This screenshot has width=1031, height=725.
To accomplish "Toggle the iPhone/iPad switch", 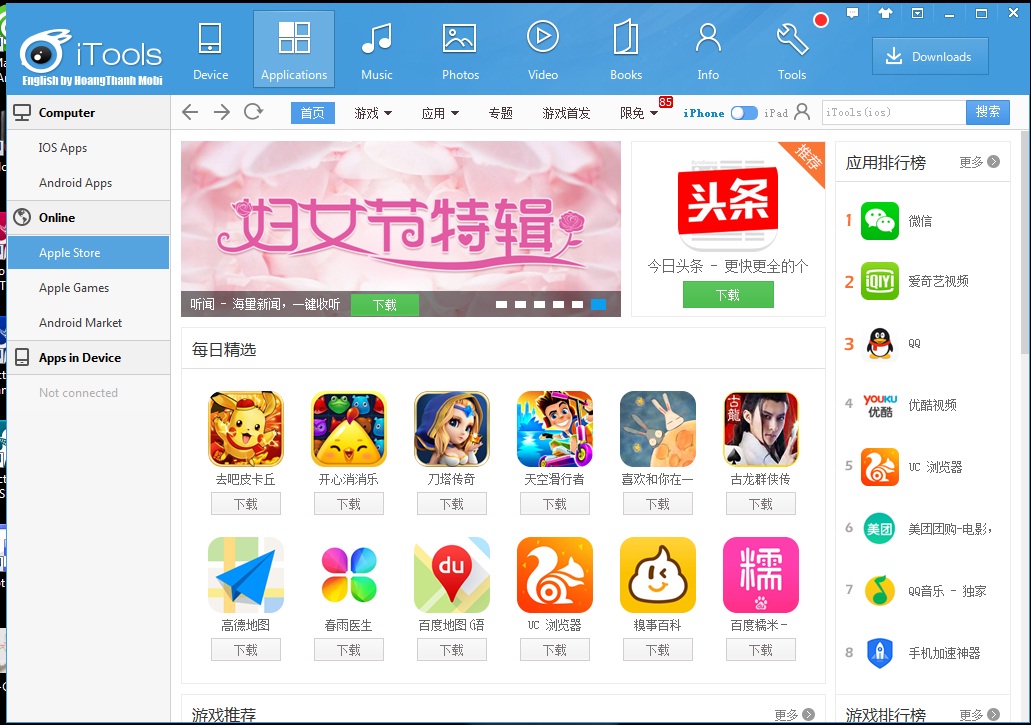I will (744, 113).
